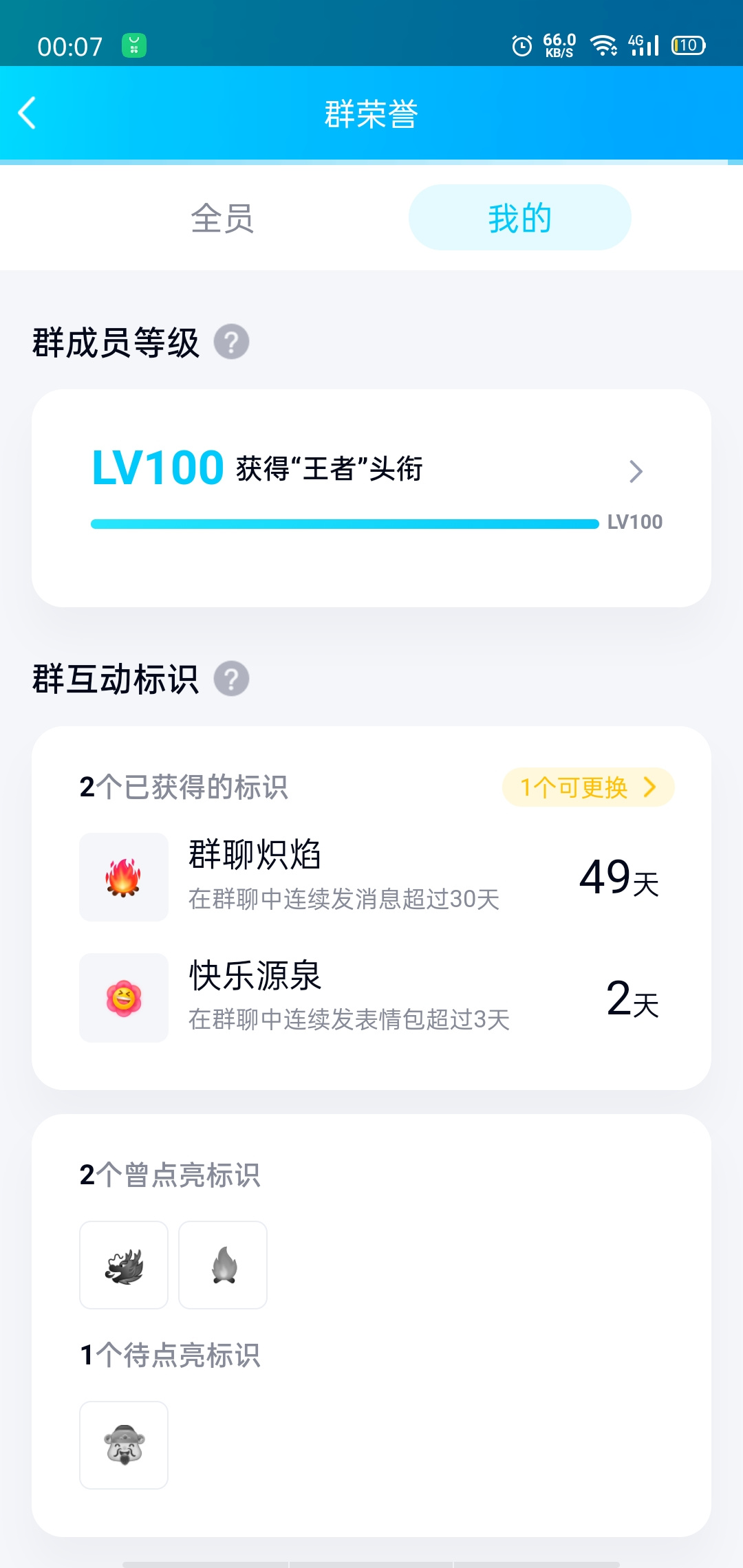
Task: Tap the battery indicator in status bar
Action: [689, 45]
